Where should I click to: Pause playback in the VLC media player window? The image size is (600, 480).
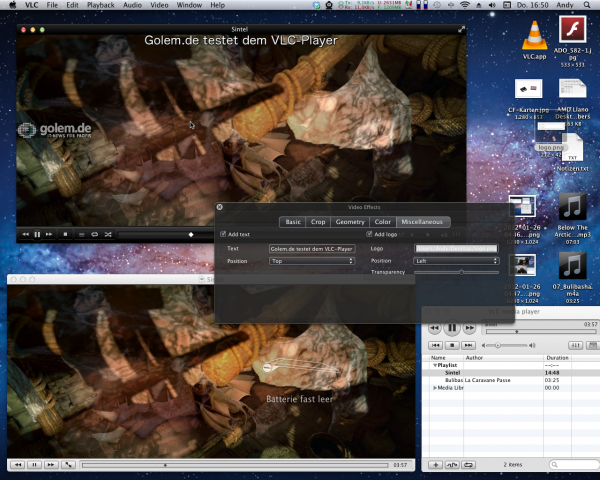(452, 327)
